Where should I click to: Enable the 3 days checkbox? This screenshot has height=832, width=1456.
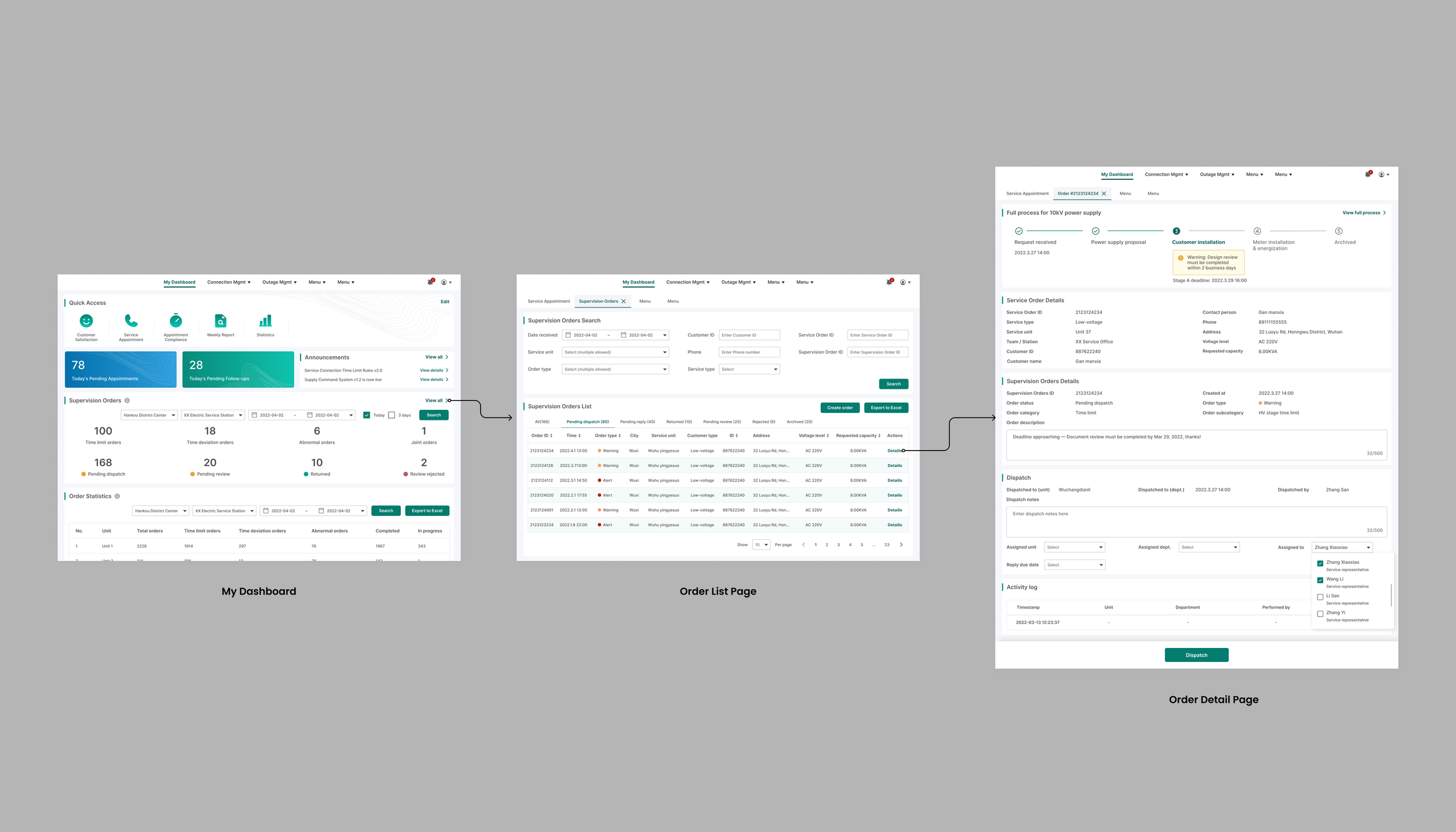[x=392, y=415]
